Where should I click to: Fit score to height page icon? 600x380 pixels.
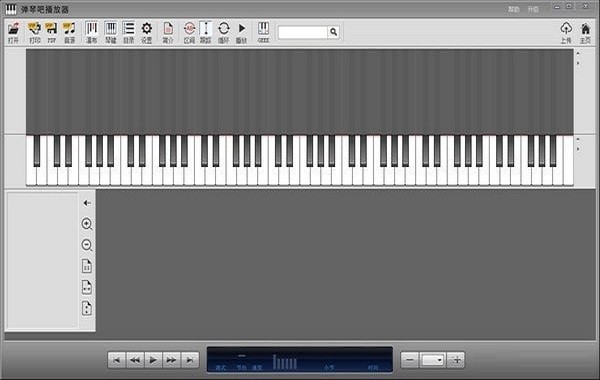[87, 308]
